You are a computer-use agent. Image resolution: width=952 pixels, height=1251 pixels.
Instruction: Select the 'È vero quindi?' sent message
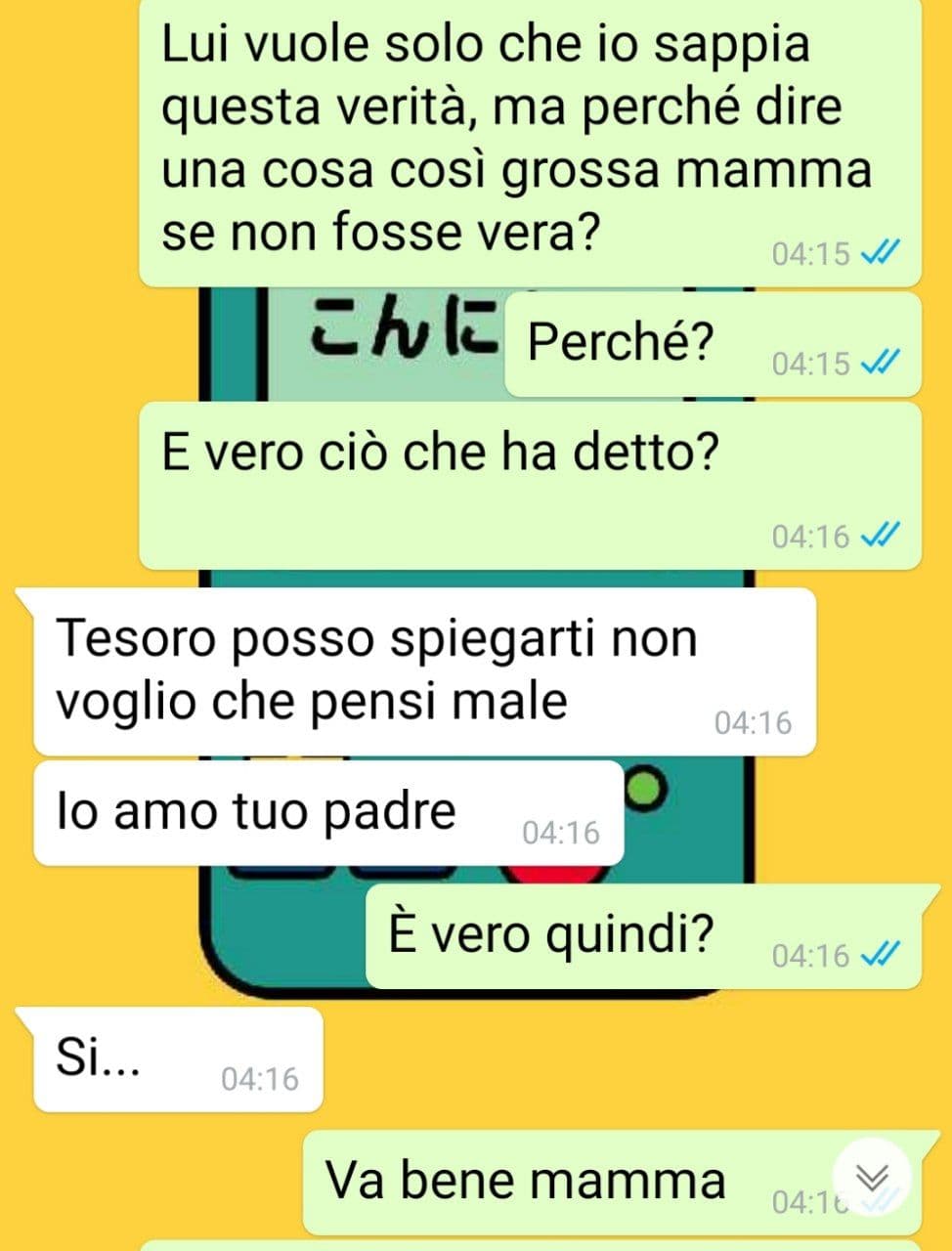point(644,936)
